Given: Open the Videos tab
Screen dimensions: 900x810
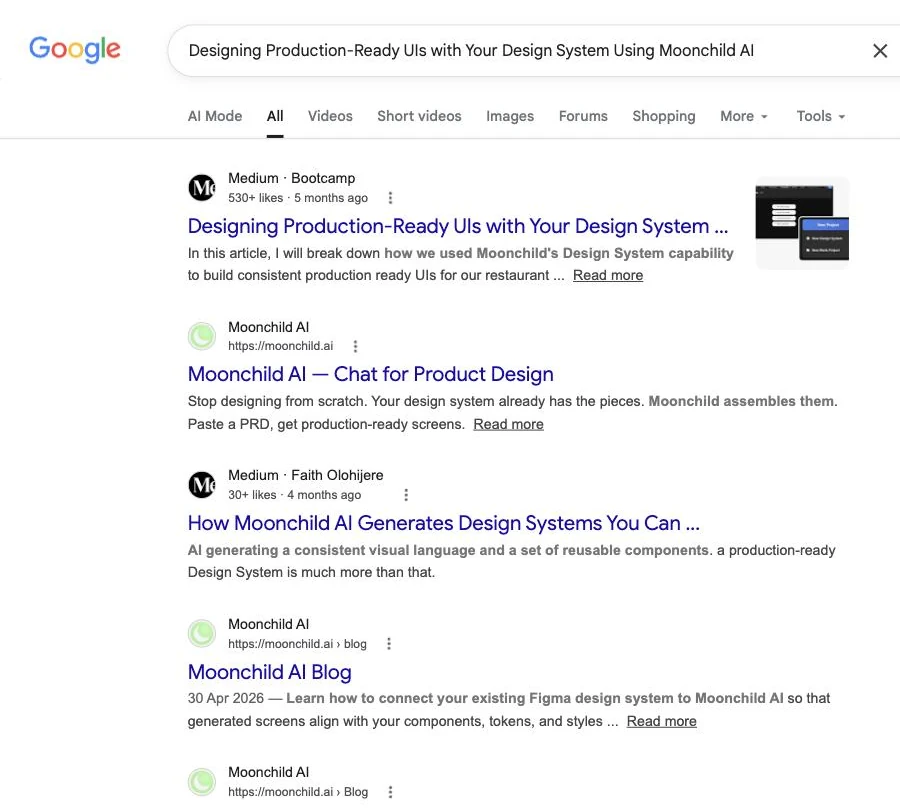Looking at the screenshot, I should (330, 116).
